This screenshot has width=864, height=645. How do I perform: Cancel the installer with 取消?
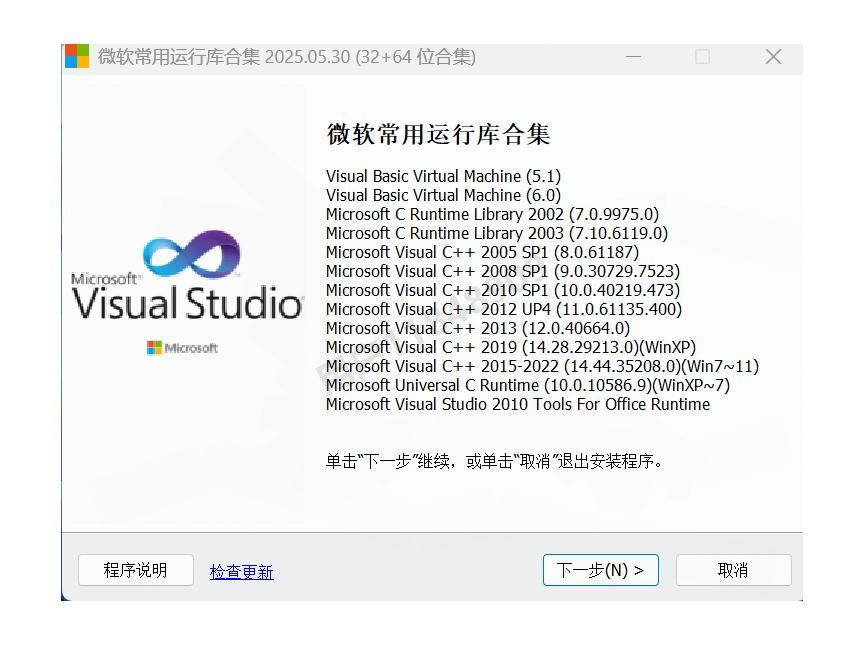click(733, 570)
